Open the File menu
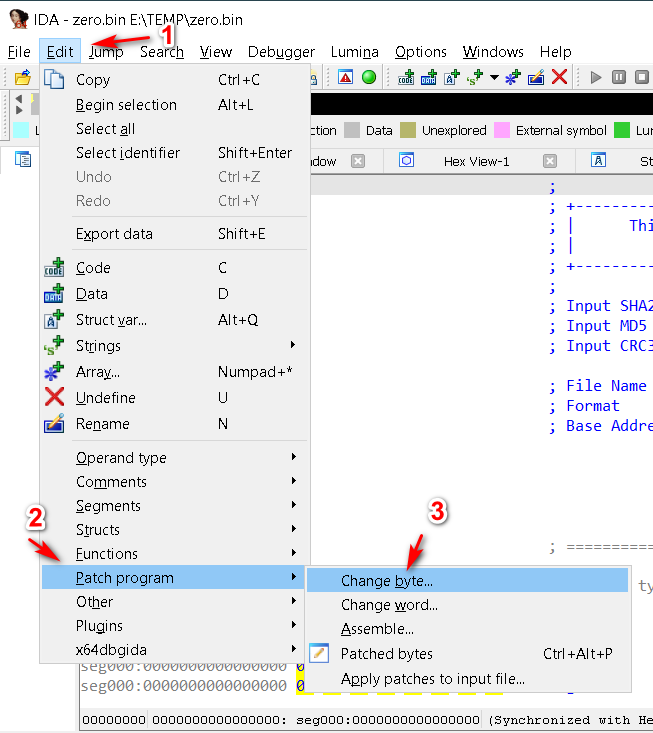Screen dimensions: 653x733 (x=19, y=51)
